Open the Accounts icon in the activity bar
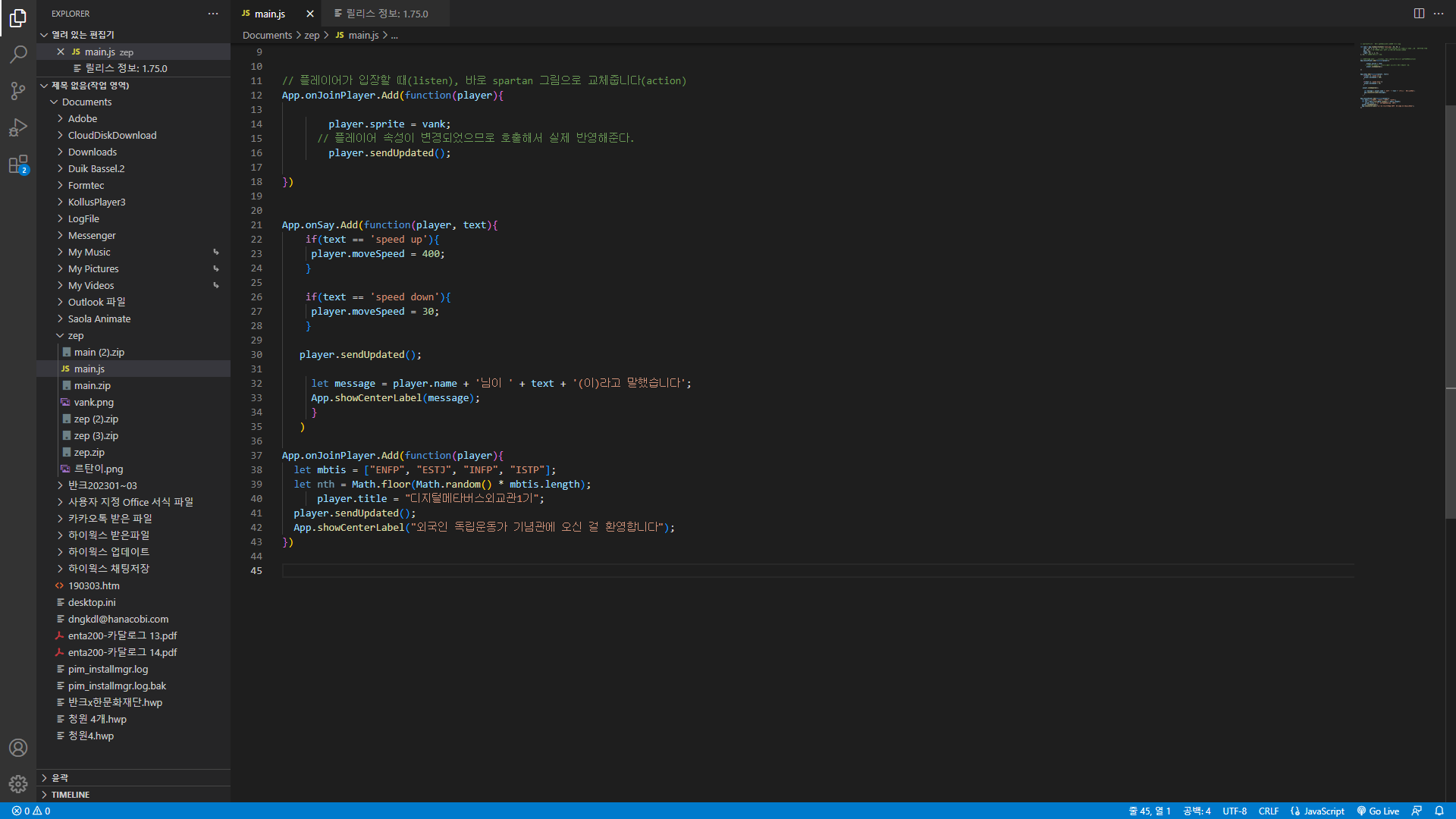Screen dimensions: 1456x819 18,748
